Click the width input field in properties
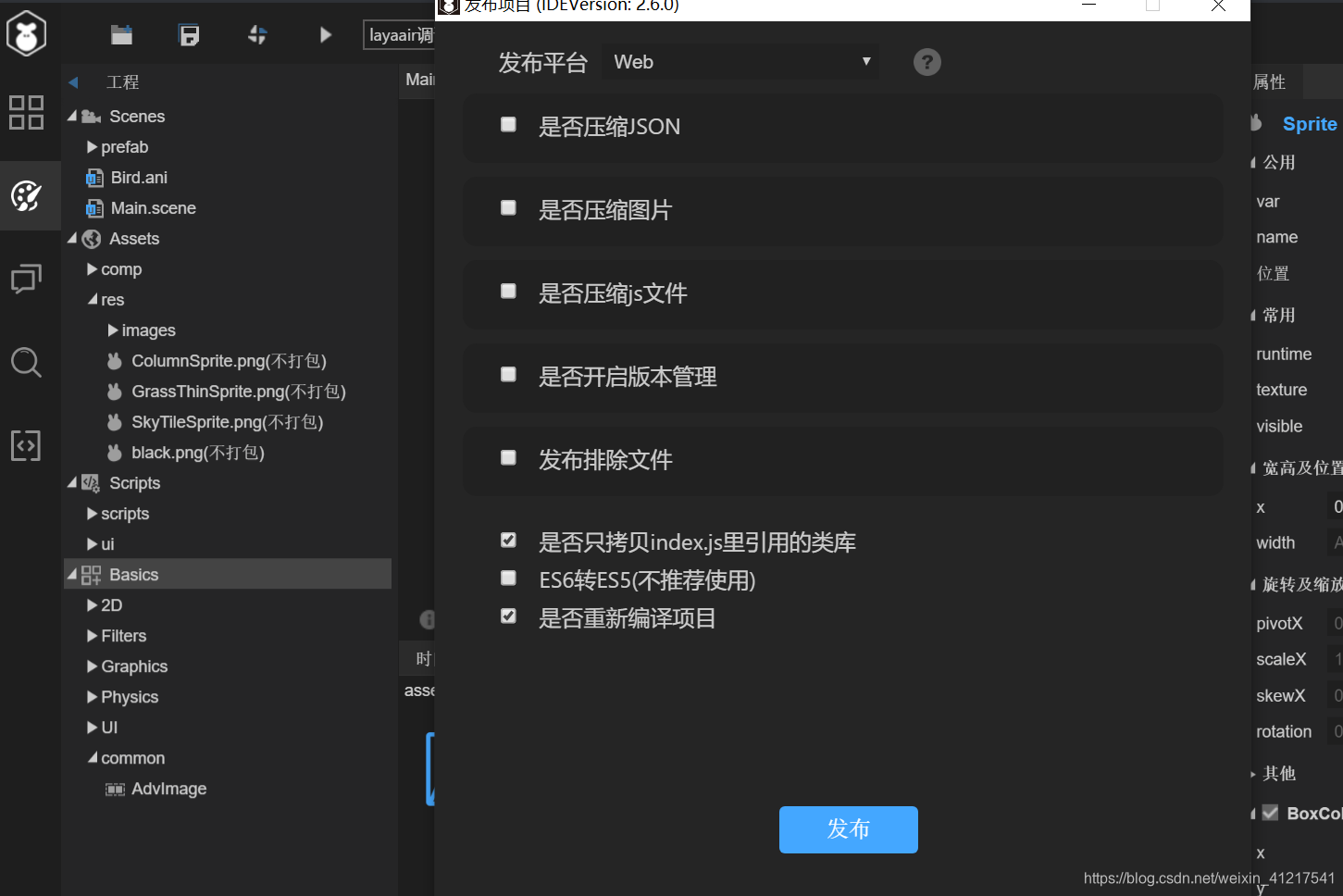1343x896 pixels. [1333, 542]
